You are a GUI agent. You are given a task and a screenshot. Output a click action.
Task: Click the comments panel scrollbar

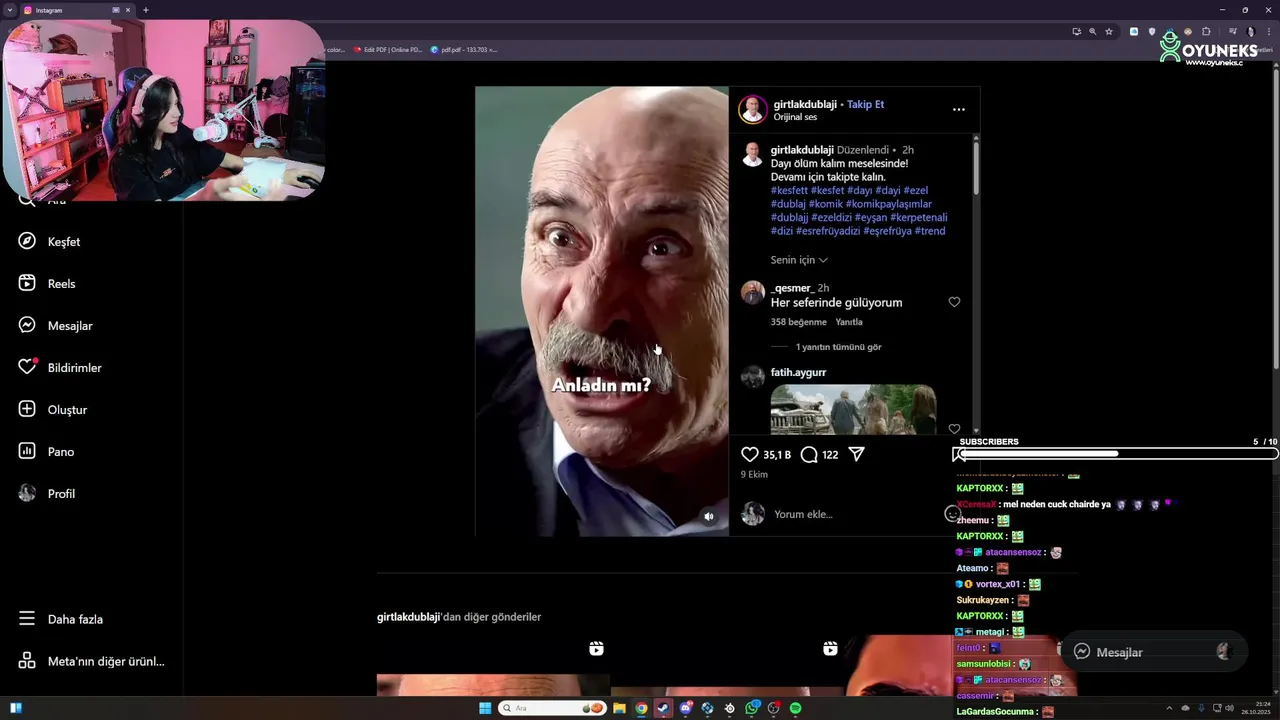[x=976, y=168]
